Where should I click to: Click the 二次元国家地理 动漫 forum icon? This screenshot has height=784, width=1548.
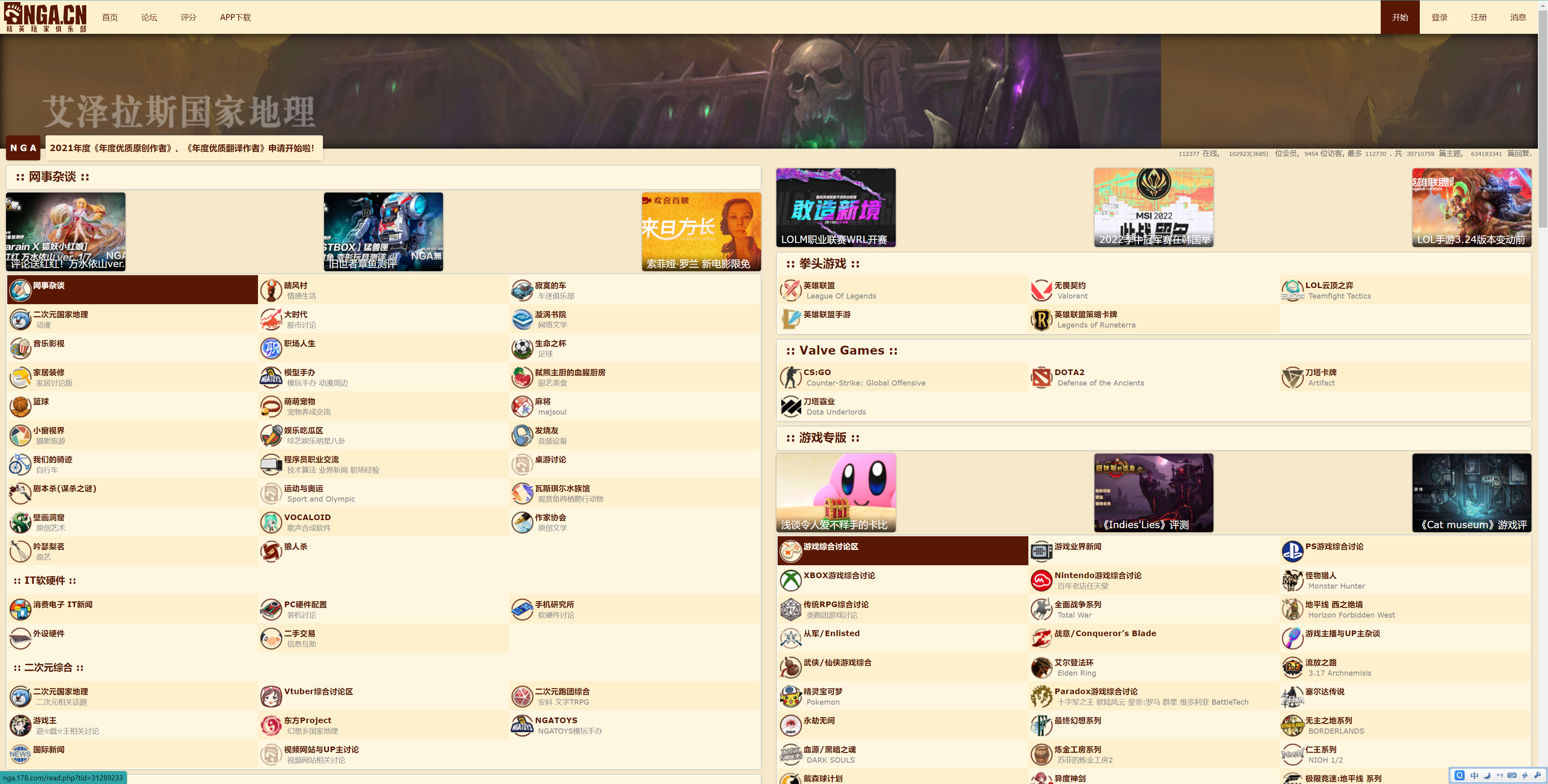(20, 319)
